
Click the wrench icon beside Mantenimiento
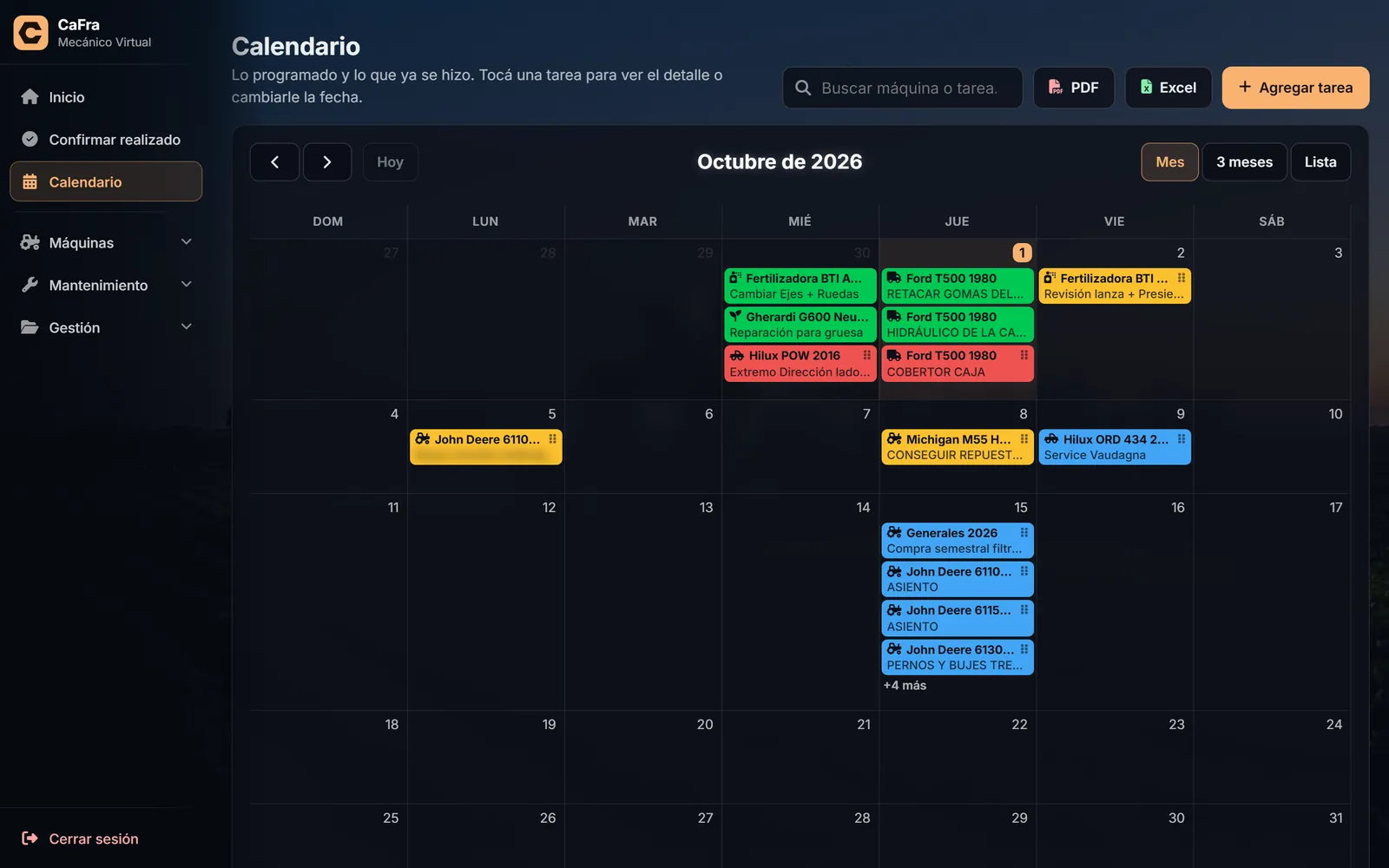pos(30,285)
